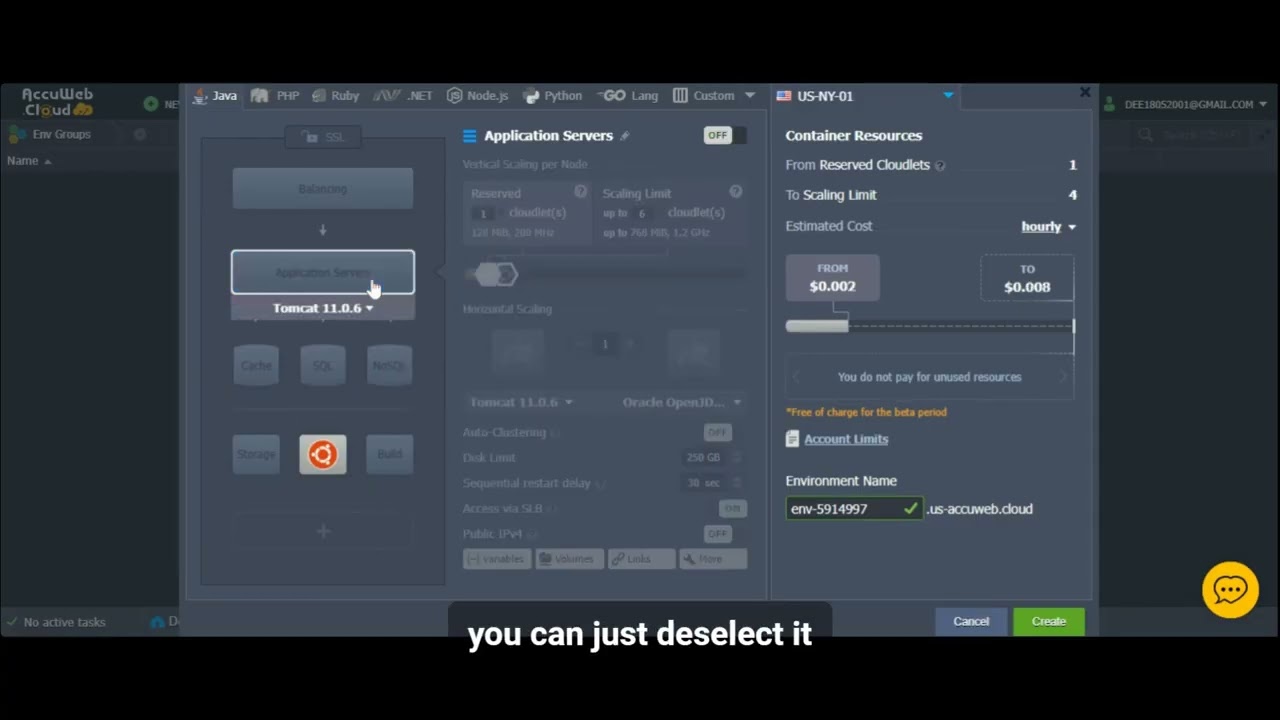Open the Tomcat 11.0.6 dropdown under block
Viewport: 1280px width, 720px height.
[323, 308]
